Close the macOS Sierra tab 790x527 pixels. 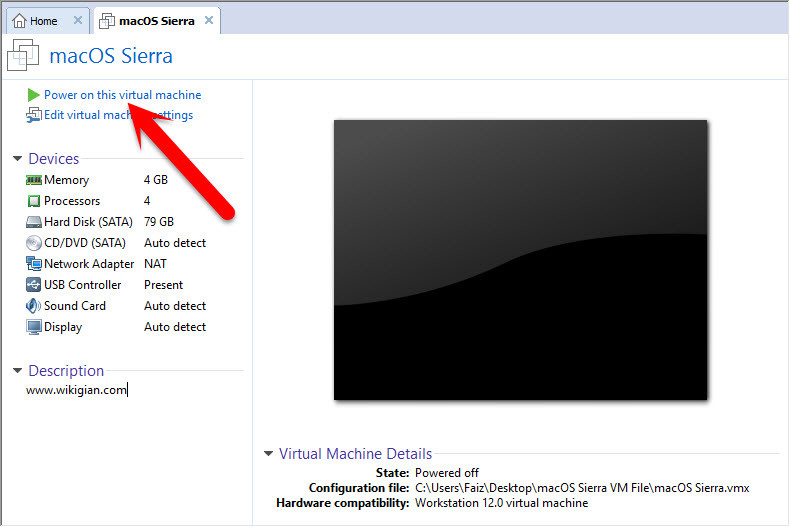(x=209, y=20)
